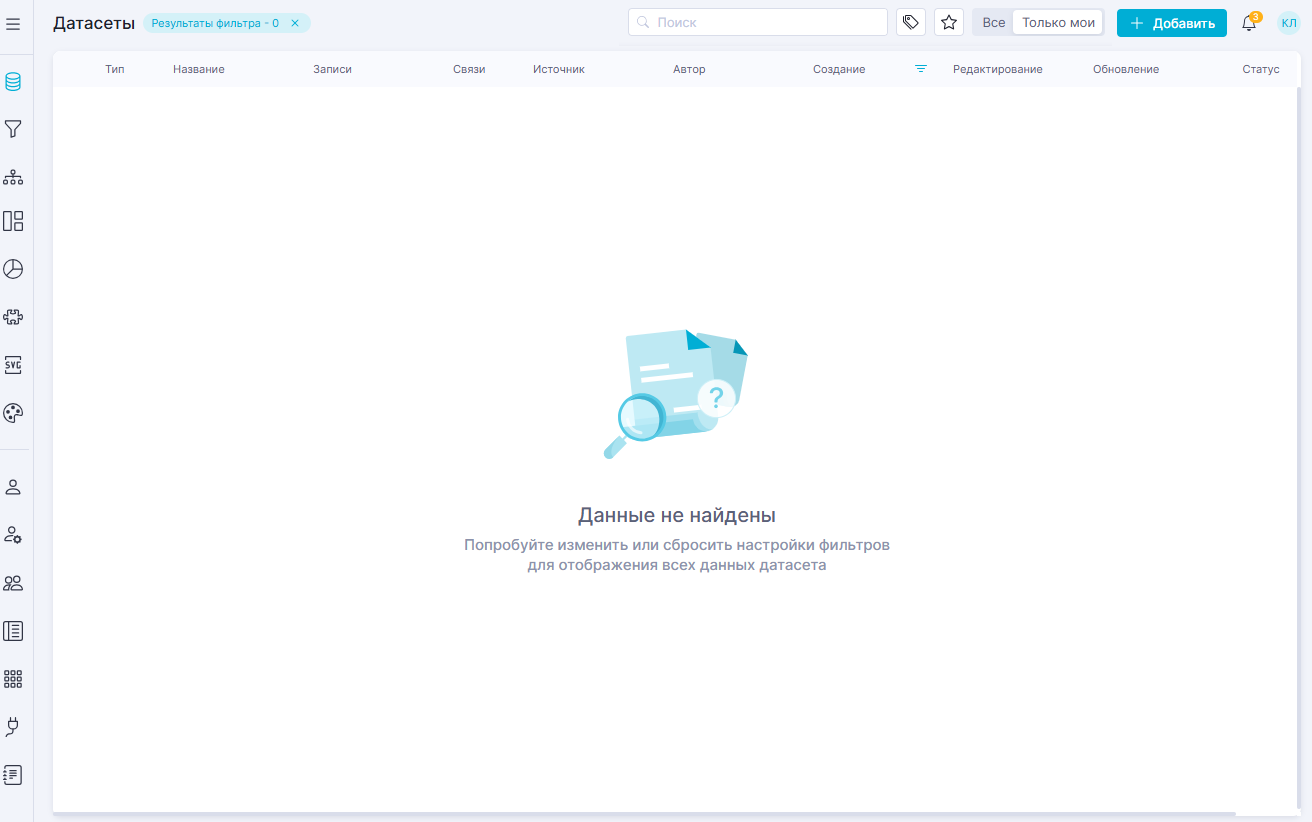The width and height of the screenshot is (1312, 822).
Task: Open the funnel filters sidebar icon
Action: coord(13,129)
